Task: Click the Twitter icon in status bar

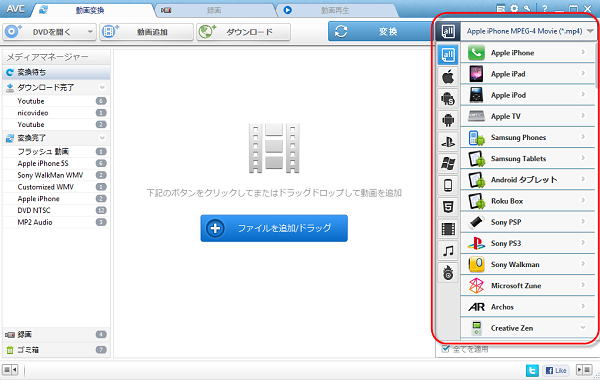Action: [532, 370]
